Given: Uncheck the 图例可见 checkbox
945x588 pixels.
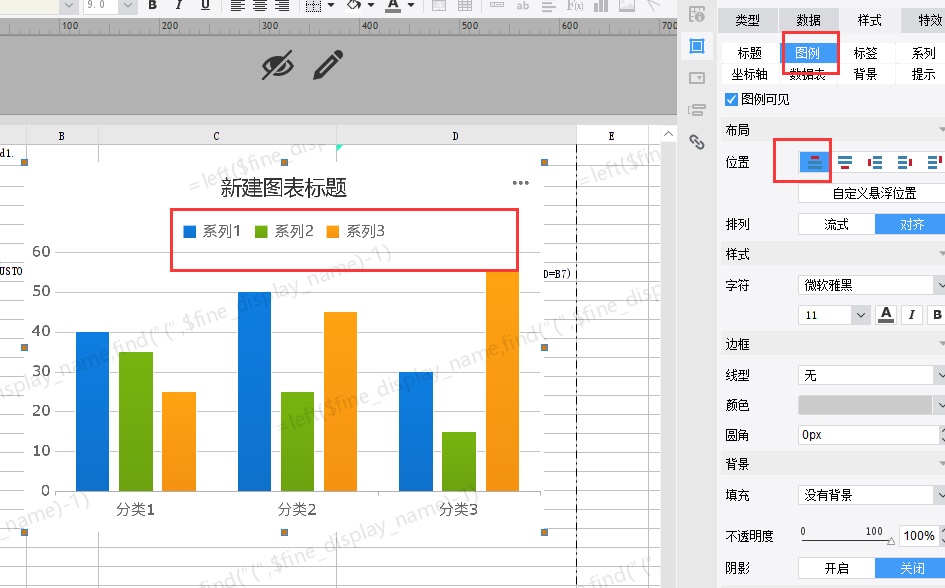Looking at the screenshot, I should coord(731,99).
